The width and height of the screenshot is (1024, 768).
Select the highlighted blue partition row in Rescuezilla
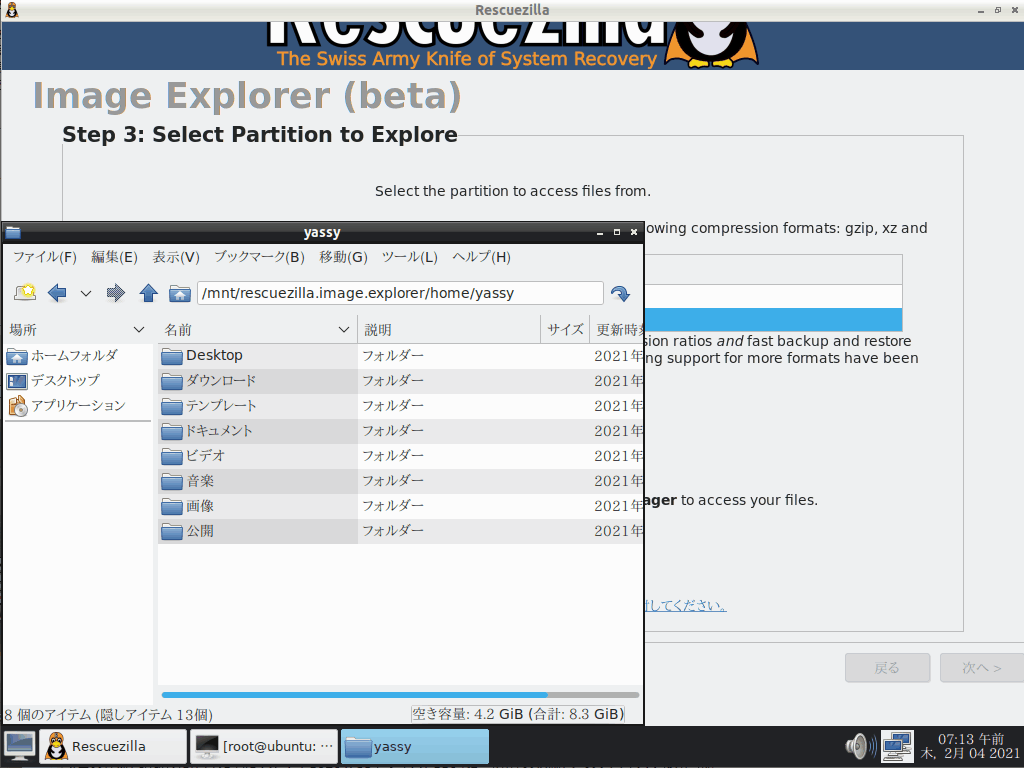point(773,320)
